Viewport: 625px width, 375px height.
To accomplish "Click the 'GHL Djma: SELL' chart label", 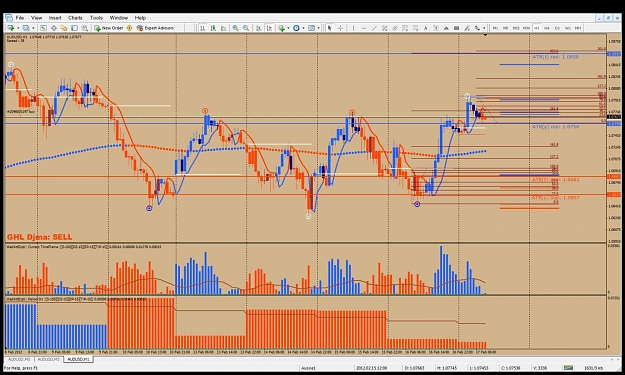I will pyautogui.click(x=39, y=237).
